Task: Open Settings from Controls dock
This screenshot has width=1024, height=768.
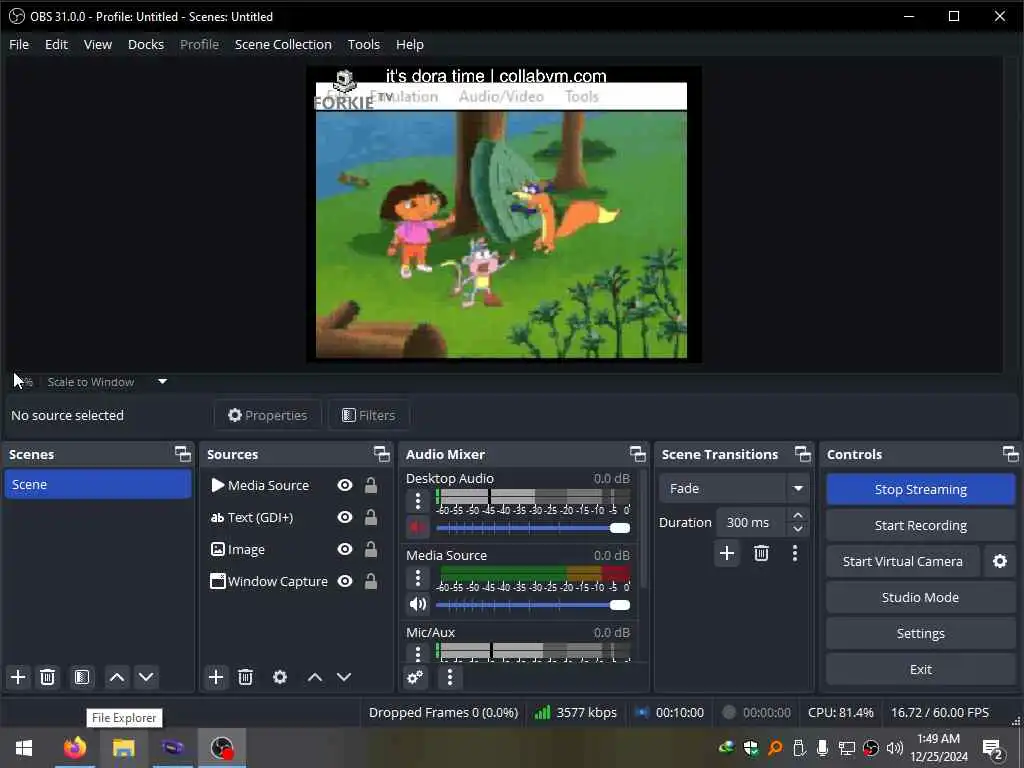Action: pos(920,633)
